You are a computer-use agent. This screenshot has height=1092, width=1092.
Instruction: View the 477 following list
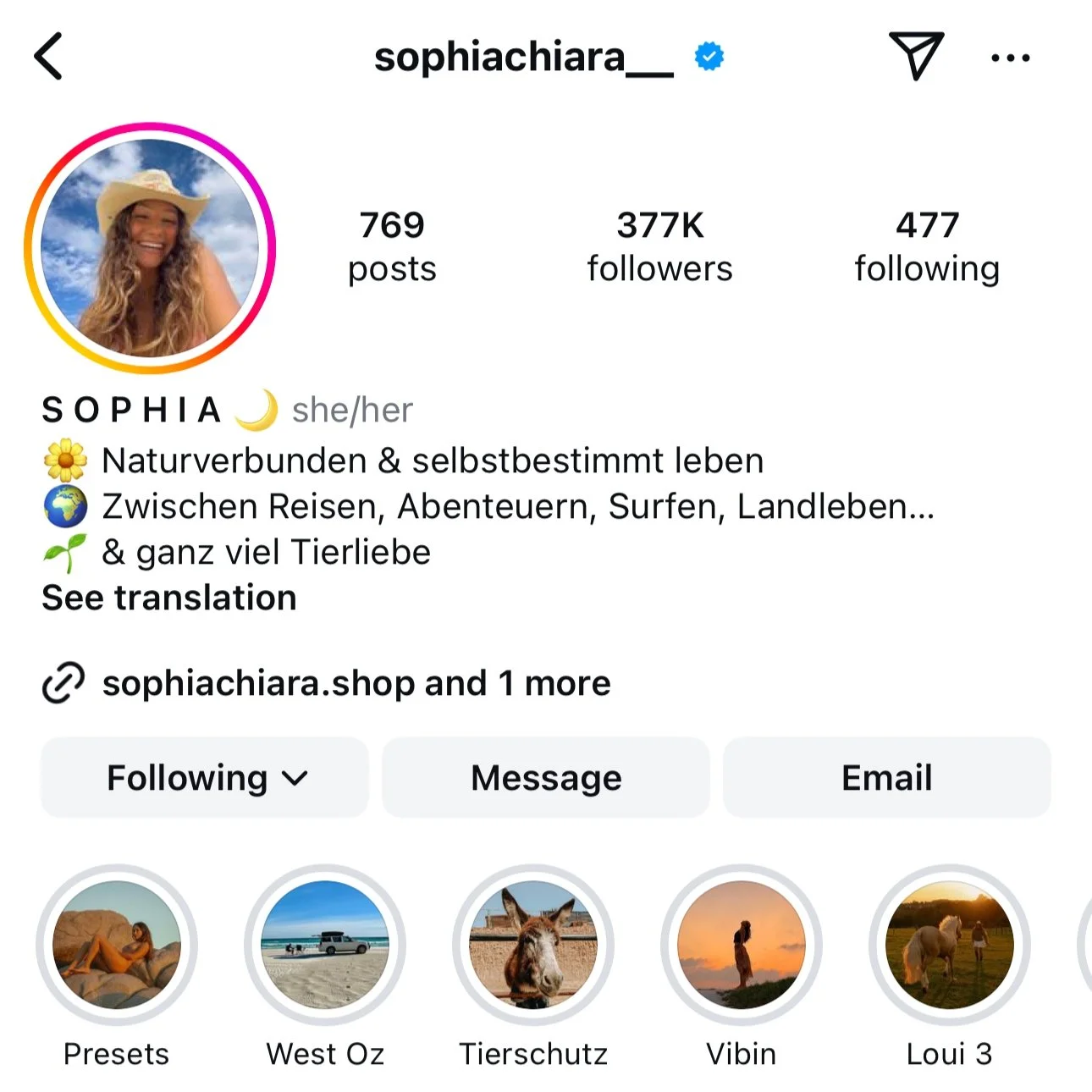click(927, 246)
